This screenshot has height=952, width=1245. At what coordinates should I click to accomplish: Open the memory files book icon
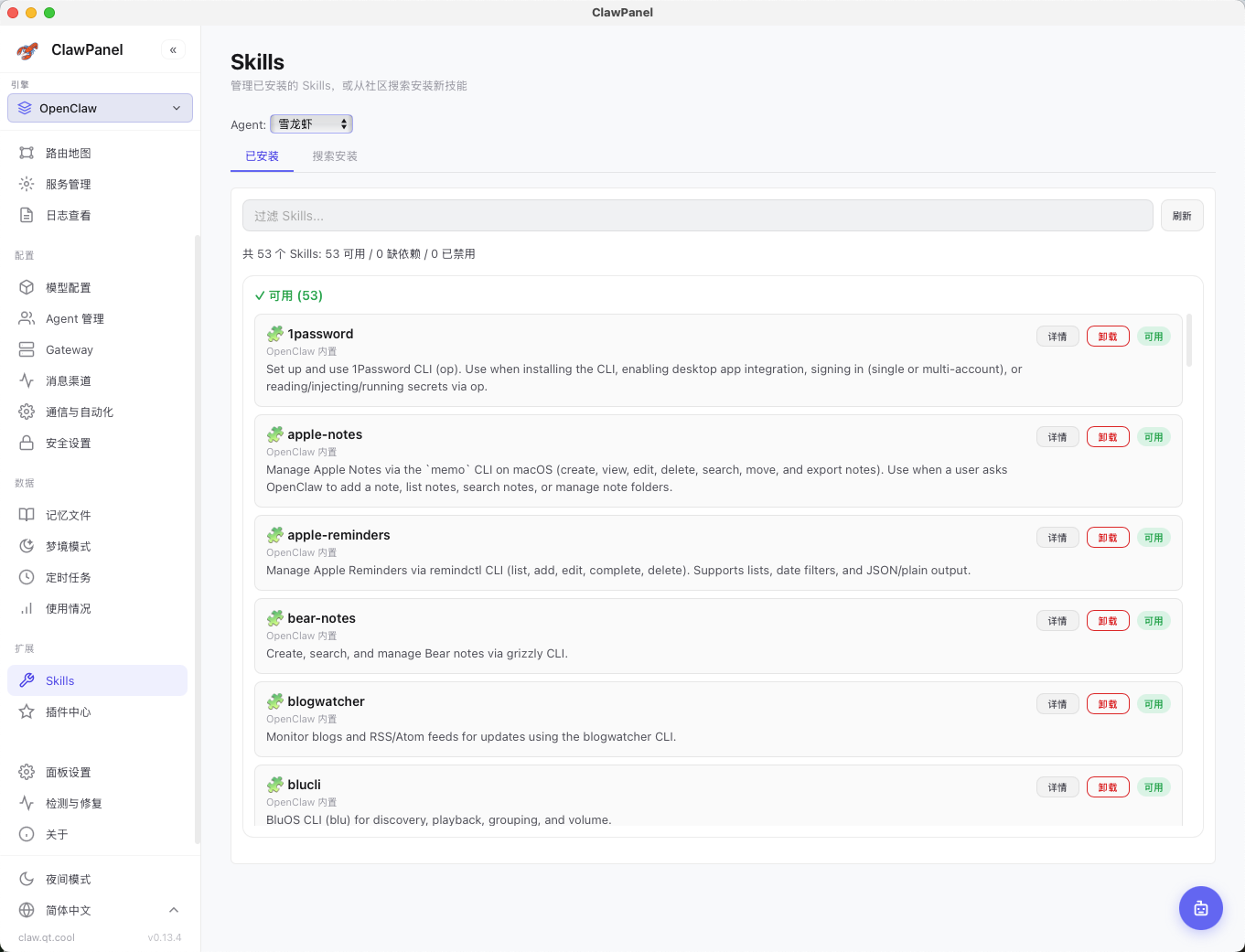point(27,516)
